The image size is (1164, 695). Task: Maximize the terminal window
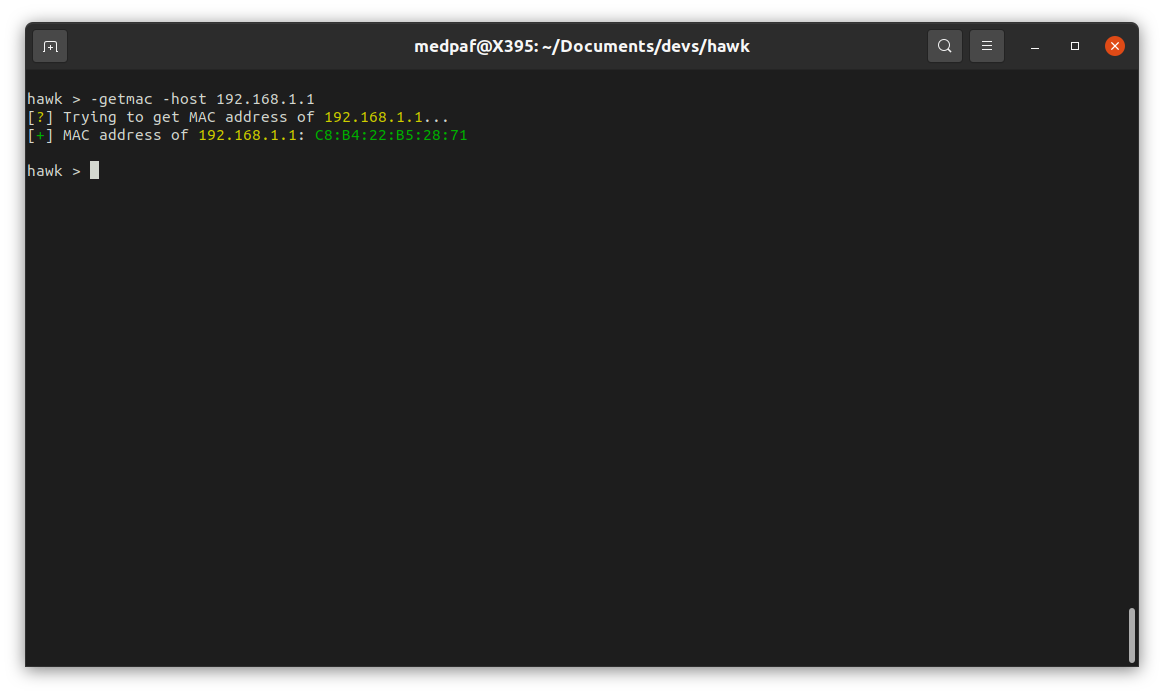(x=1075, y=46)
